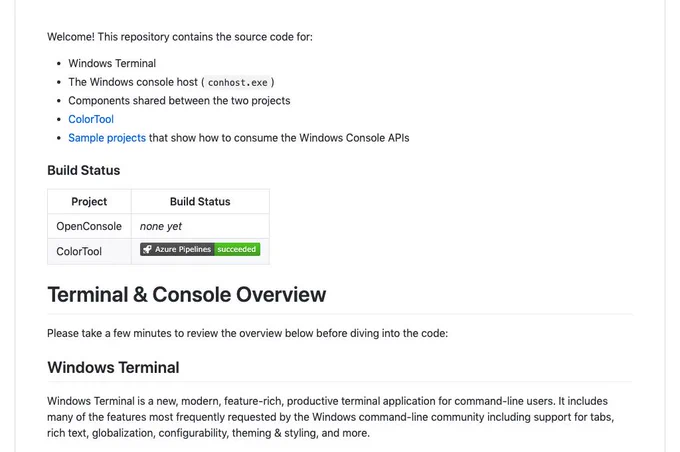Viewport: 680px width, 452px height.
Task: Click 'Components shared between the two projects' item
Action: (x=179, y=101)
